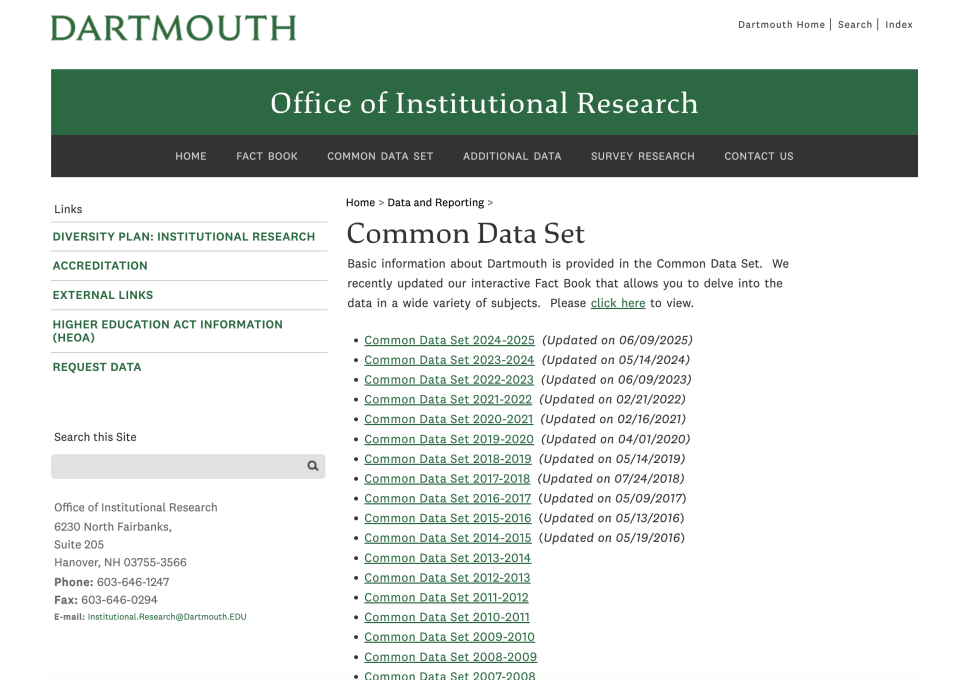Image resolution: width=966 pixels, height=680 pixels.
Task: Open Accreditation sidebar link
Action: [x=100, y=266]
